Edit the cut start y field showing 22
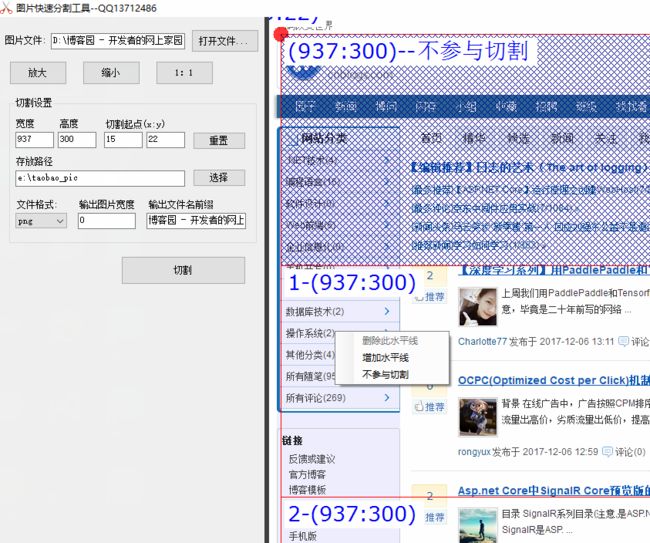 [165, 140]
